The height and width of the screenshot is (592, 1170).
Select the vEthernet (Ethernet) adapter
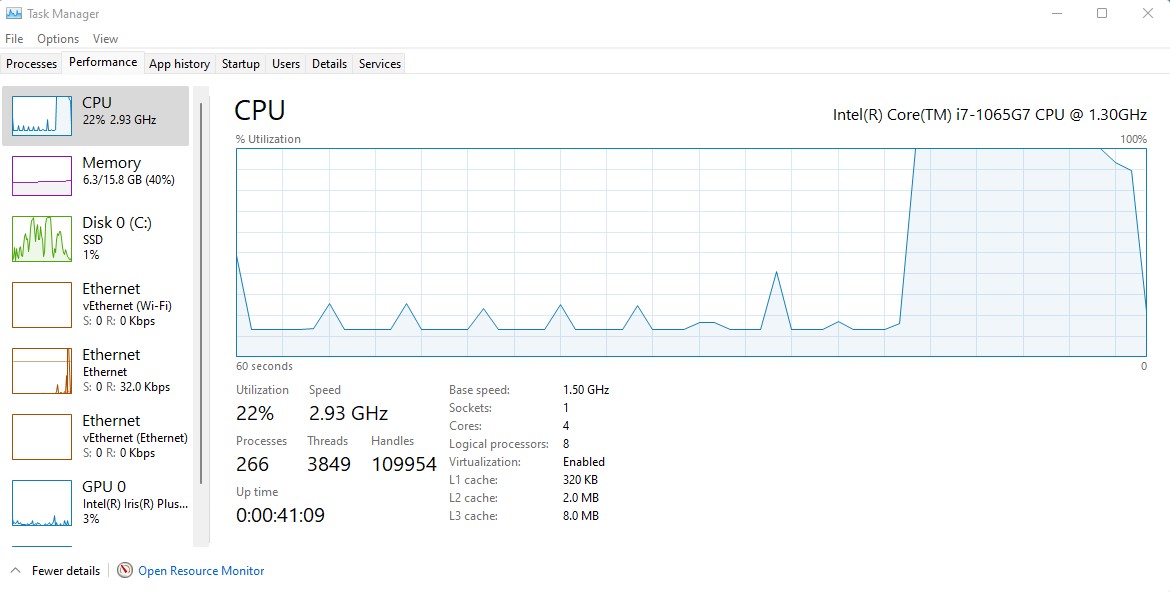pos(97,437)
